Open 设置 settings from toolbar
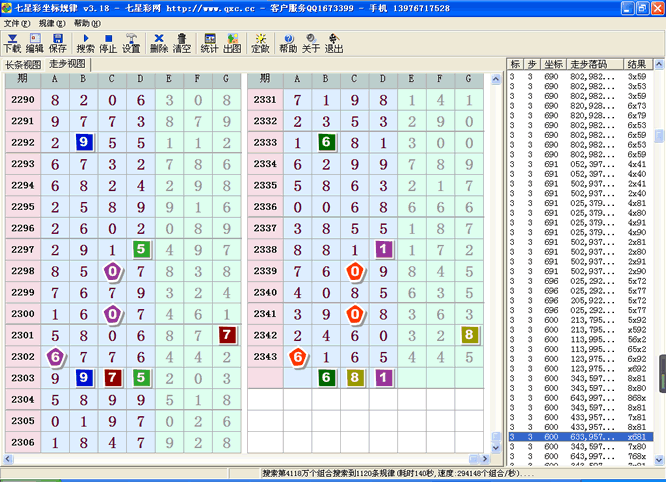The width and height of the screenshot is (666, 482). point(131,44)
